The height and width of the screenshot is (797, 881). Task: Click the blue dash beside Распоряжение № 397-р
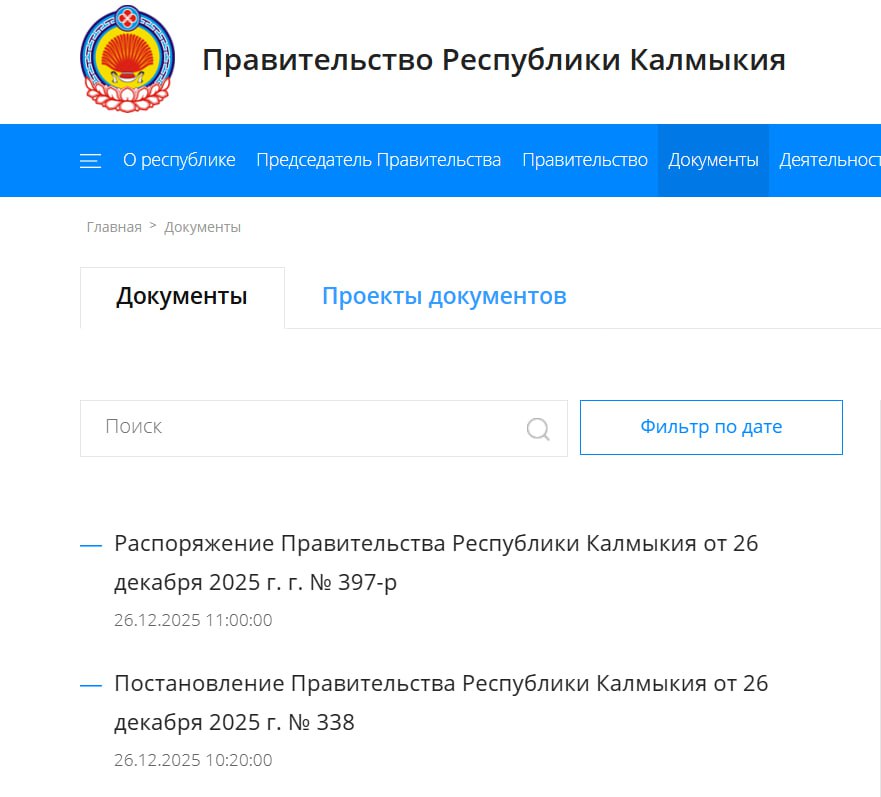pos(91,545)
